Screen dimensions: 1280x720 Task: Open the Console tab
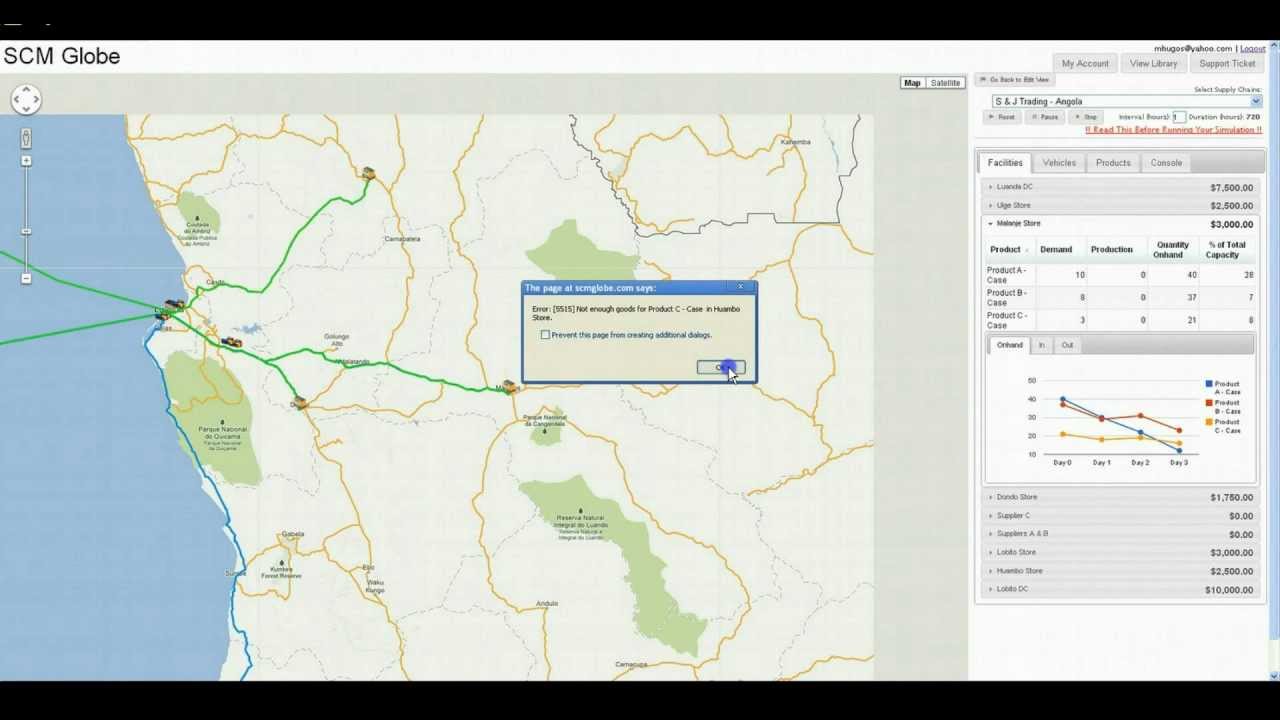1166,163
